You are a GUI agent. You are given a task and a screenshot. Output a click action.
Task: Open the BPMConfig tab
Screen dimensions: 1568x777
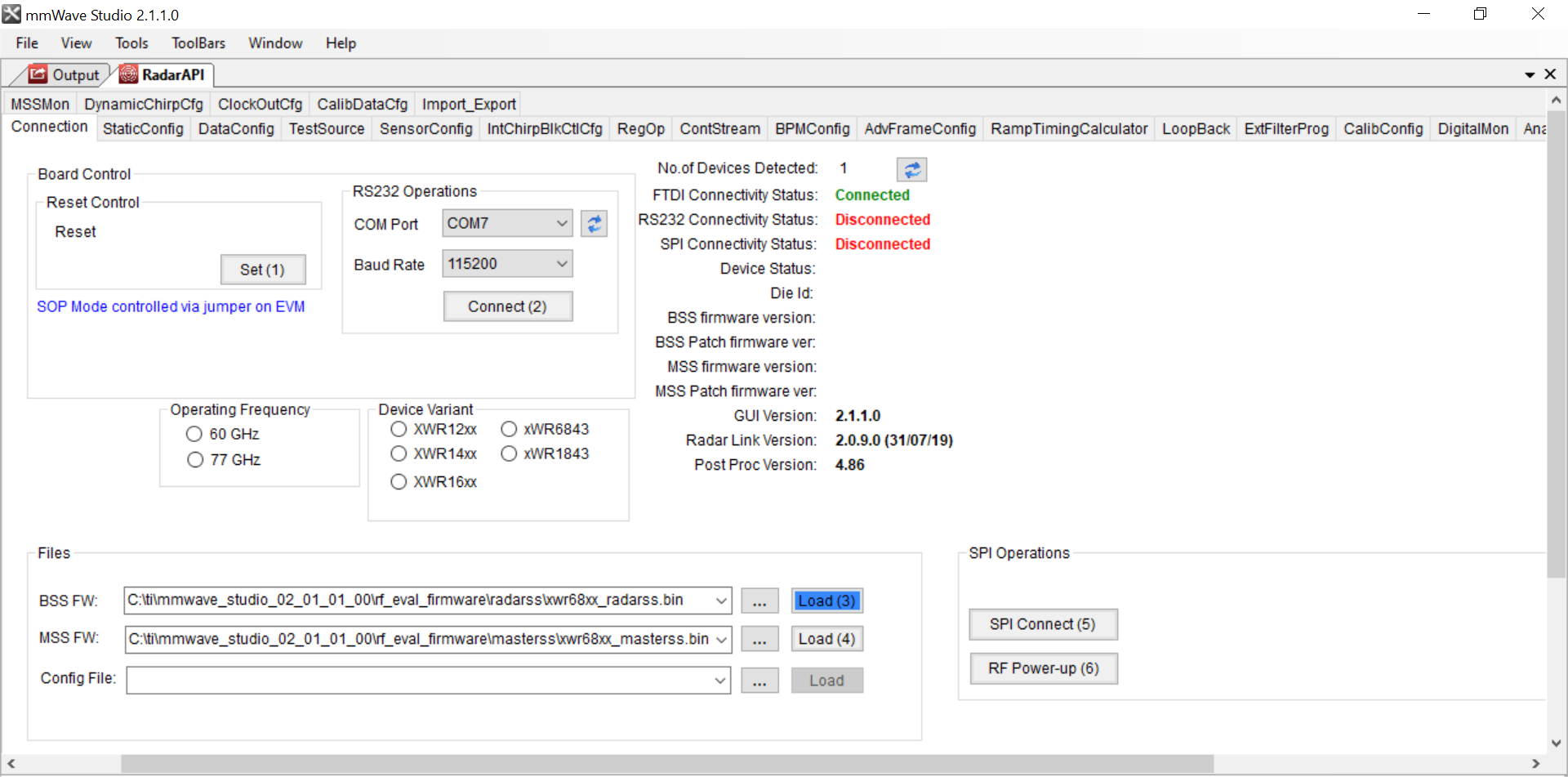[x=813, y=129]
